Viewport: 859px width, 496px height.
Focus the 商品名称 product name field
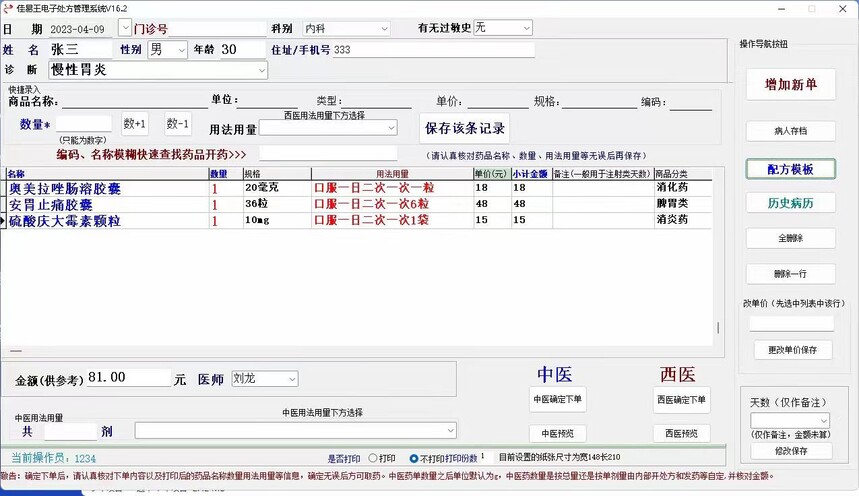tap(135, 101)
